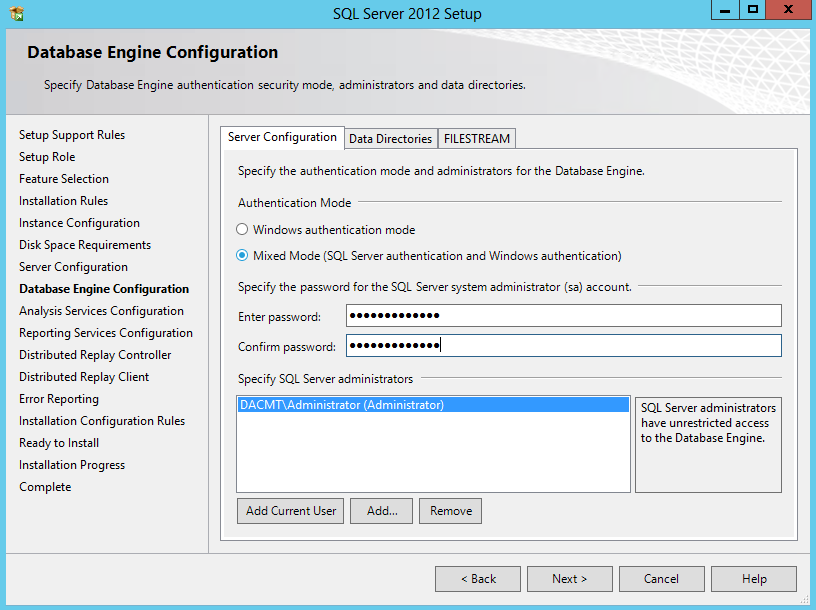Click Installation Configuration Rules step
The height and width of the screenshot is (610, 816).
[102, 421]
